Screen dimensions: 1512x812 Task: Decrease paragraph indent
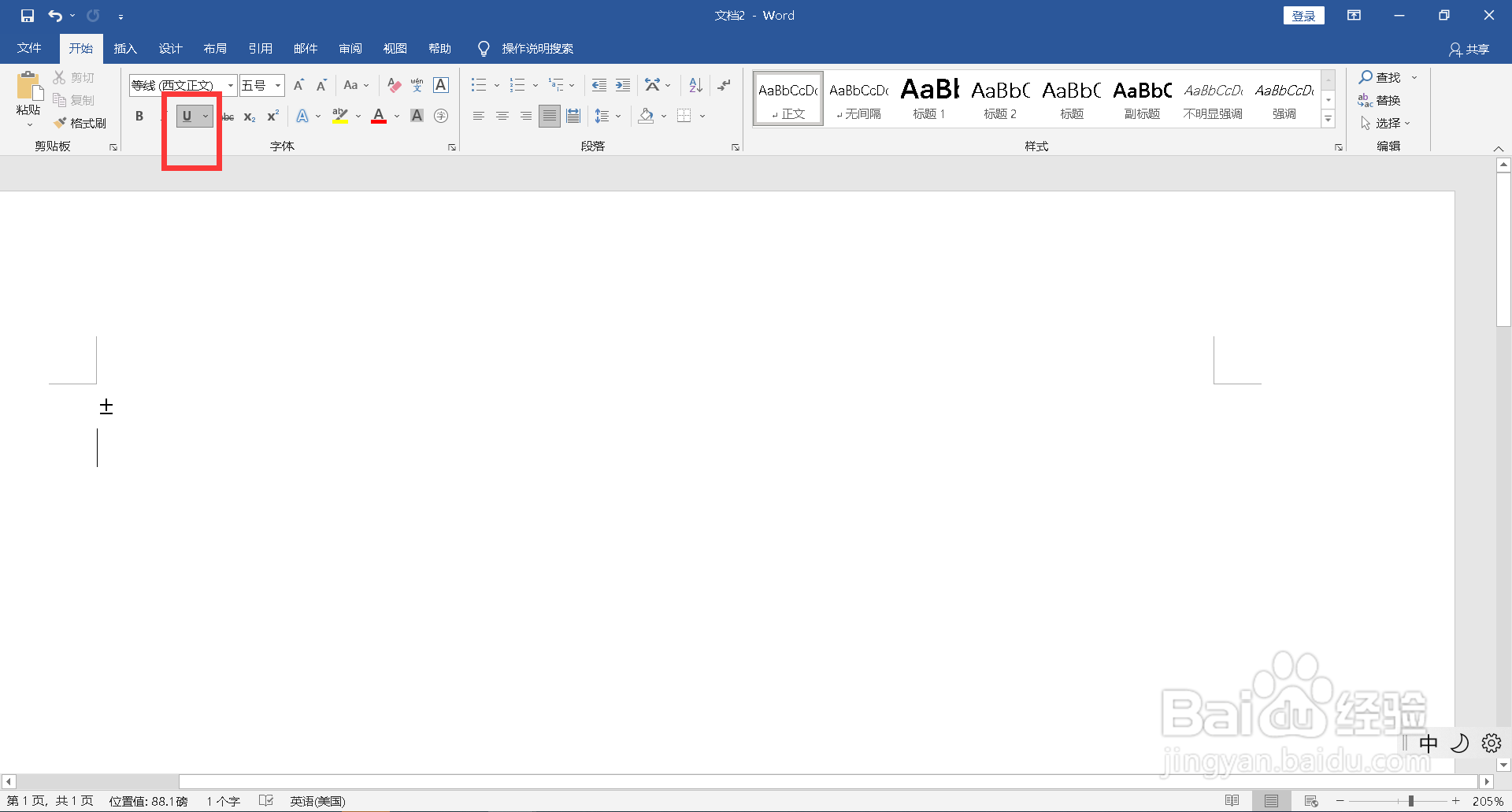tap(599, 85)
